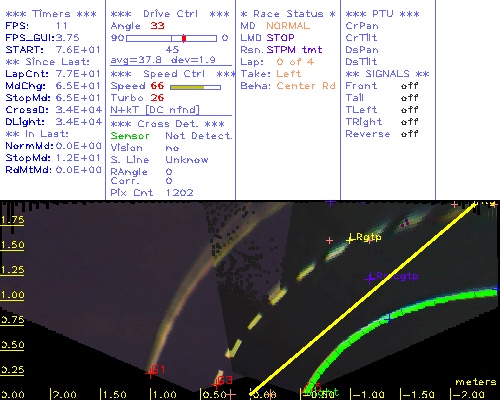The height and width of the screenshot is (400, 500).
Task: Toggle the Tail signal off value
Action: (409, 98)
